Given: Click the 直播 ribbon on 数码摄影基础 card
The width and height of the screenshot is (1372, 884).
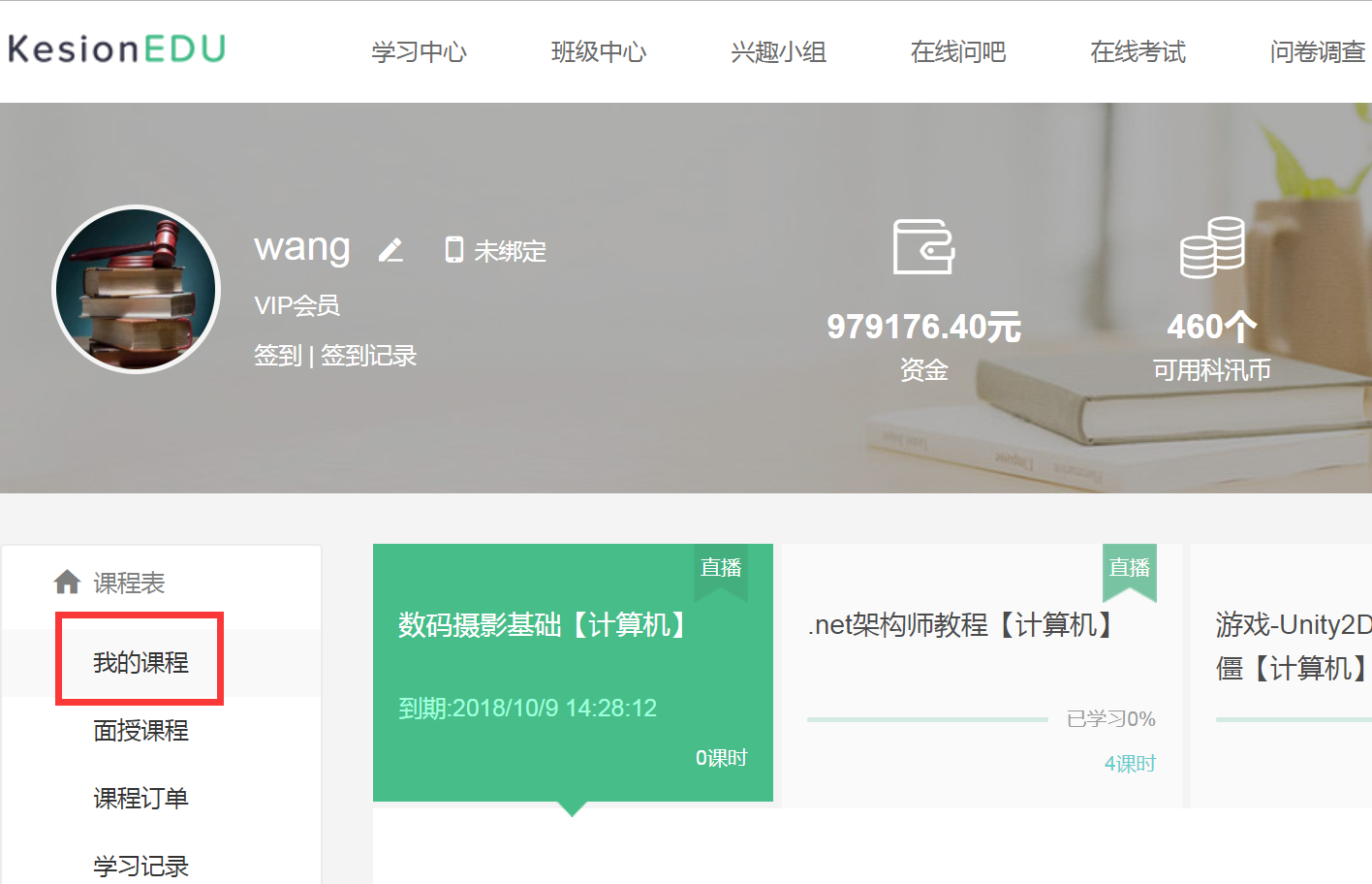Looking at the screenshot, I should click(x=721, y=569).
